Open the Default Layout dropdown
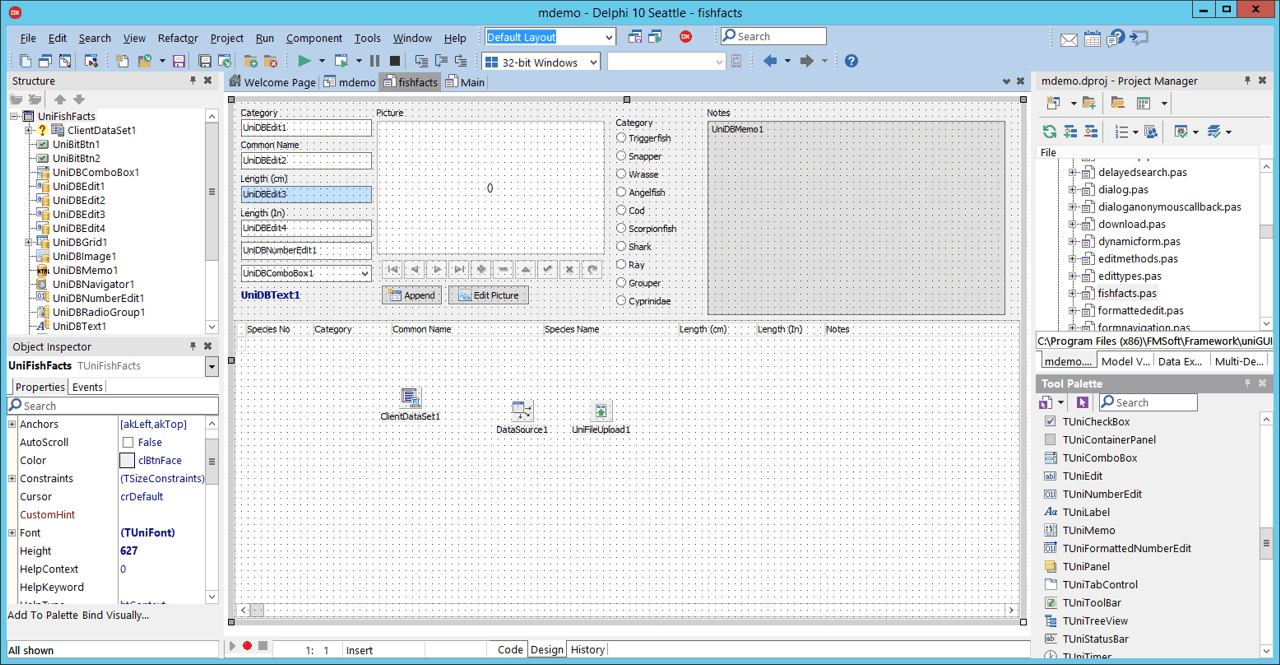This screenshot has height=665, width=1280. coord(608,36)
